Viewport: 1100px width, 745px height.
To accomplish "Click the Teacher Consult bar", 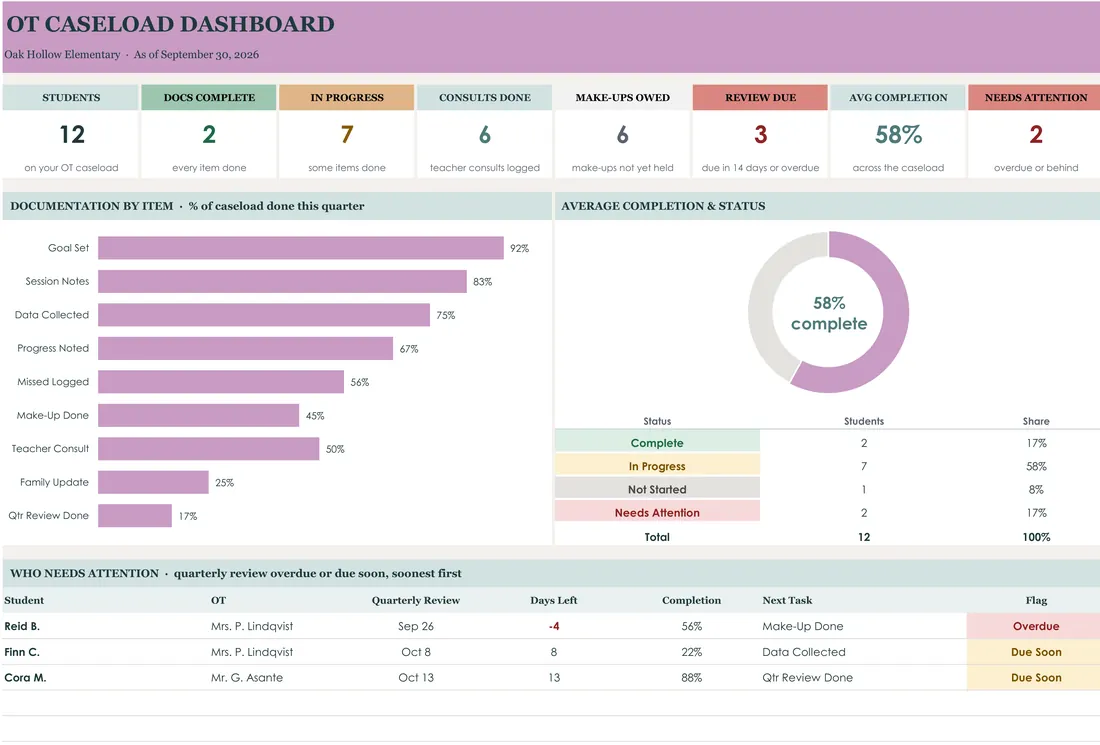I will [x=208, y=448].
